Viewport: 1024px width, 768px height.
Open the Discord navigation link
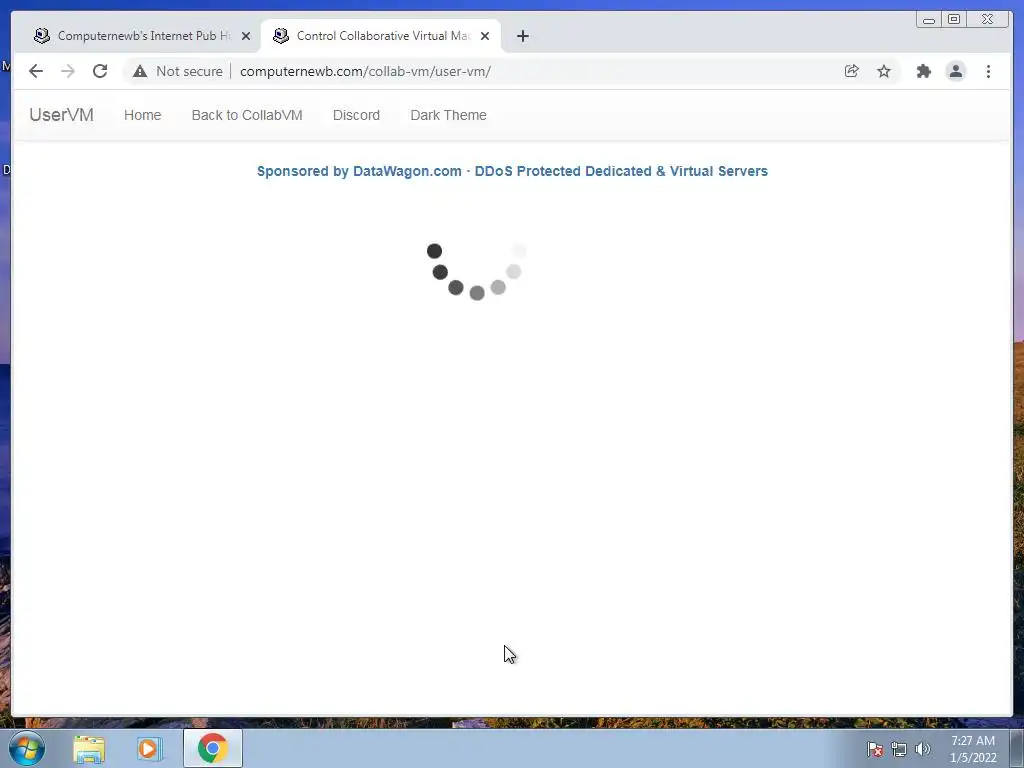point(356,115)
